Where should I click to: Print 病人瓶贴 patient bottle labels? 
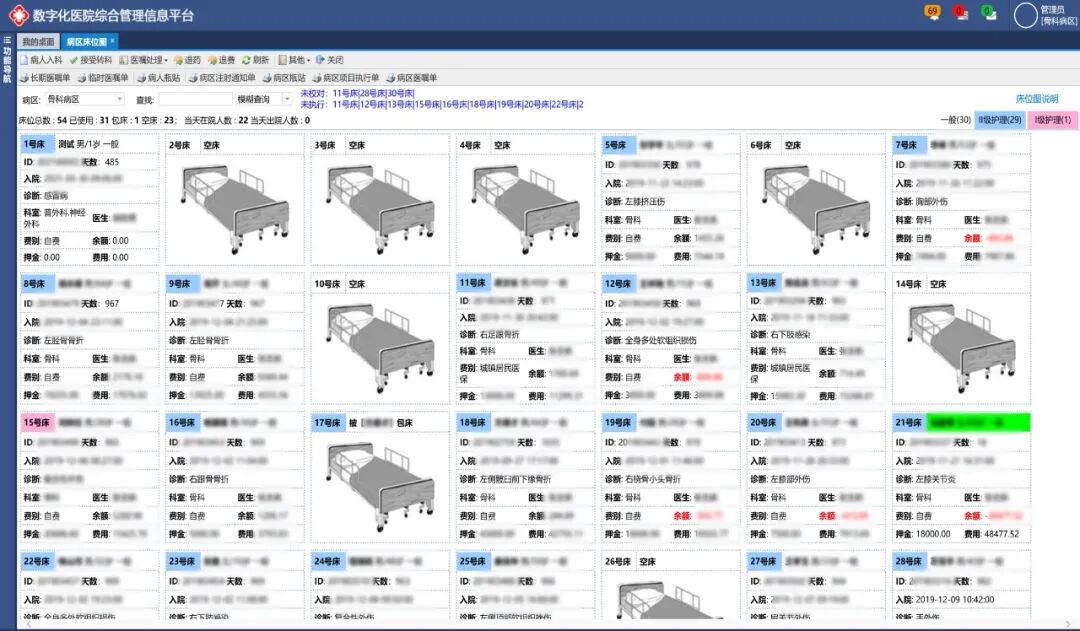pyautogui.click(x=158, y=78)
